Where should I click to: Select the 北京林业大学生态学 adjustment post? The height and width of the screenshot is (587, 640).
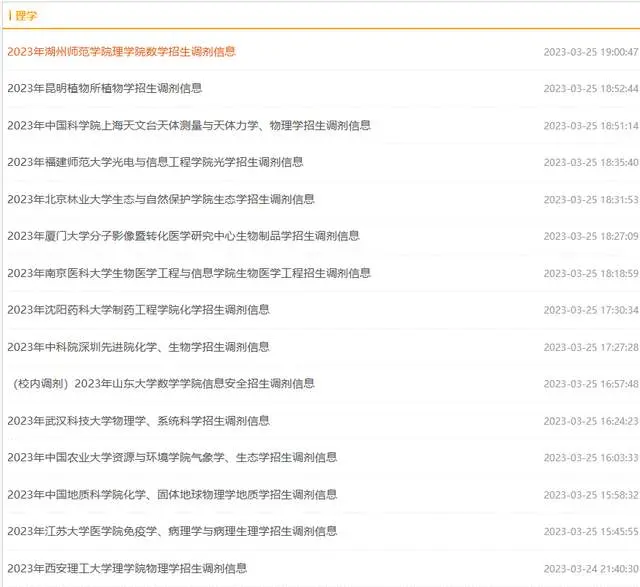160,199
